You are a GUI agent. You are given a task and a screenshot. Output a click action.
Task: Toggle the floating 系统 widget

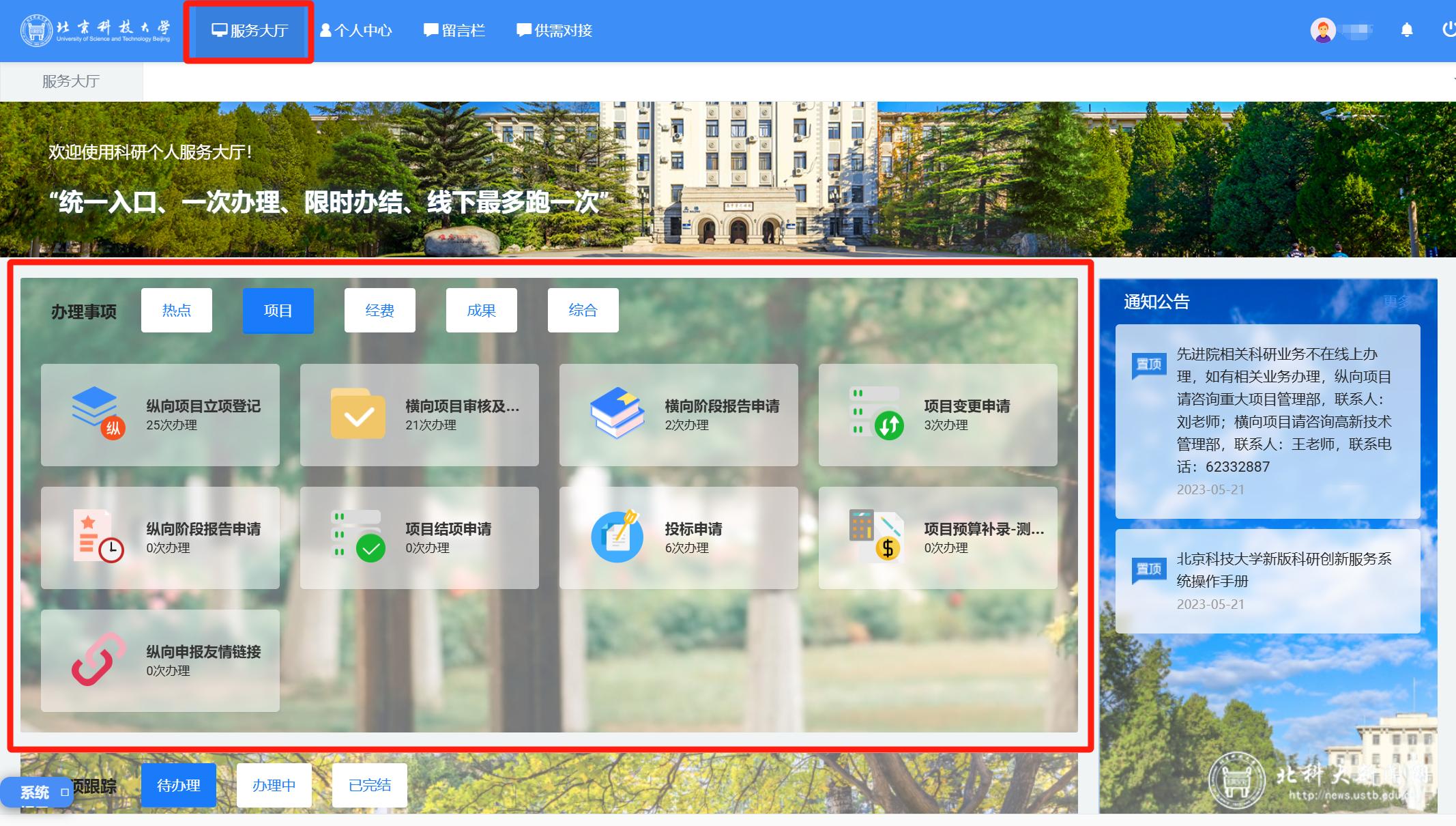point(35,793)
